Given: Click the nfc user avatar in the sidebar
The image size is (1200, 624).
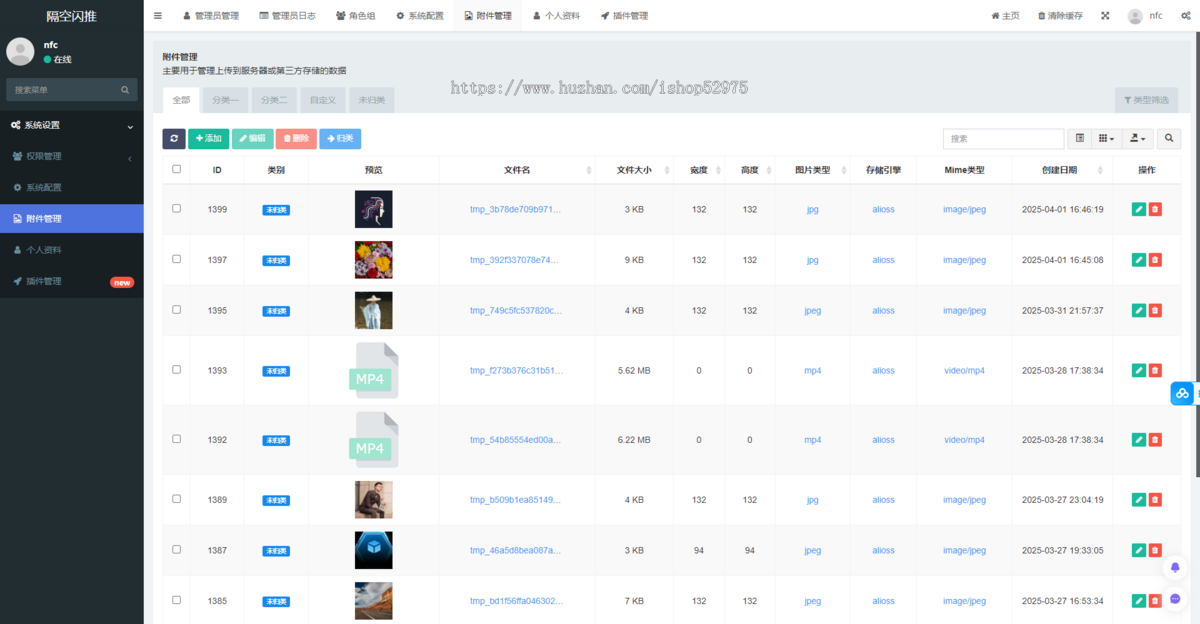Looking at the screenshot, I should (x=20, y=52).
